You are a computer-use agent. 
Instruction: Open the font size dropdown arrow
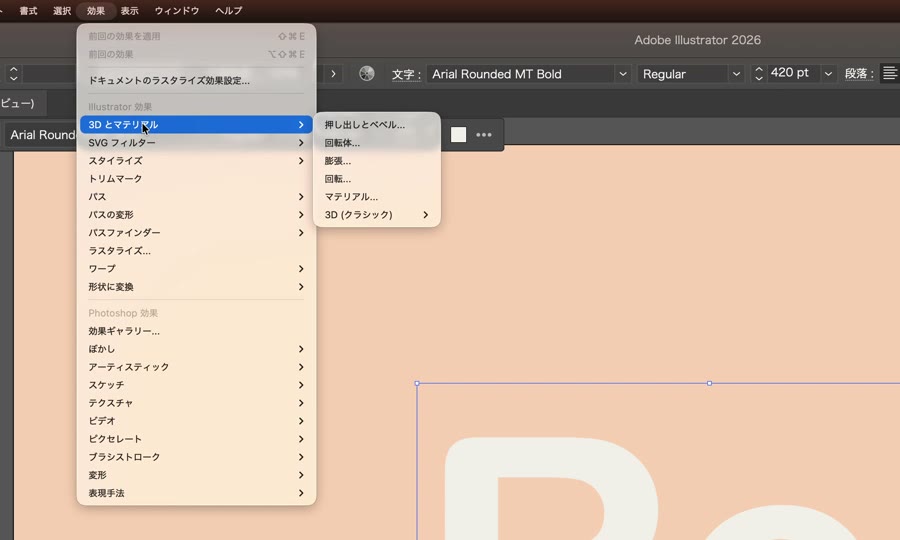point(828,73)
